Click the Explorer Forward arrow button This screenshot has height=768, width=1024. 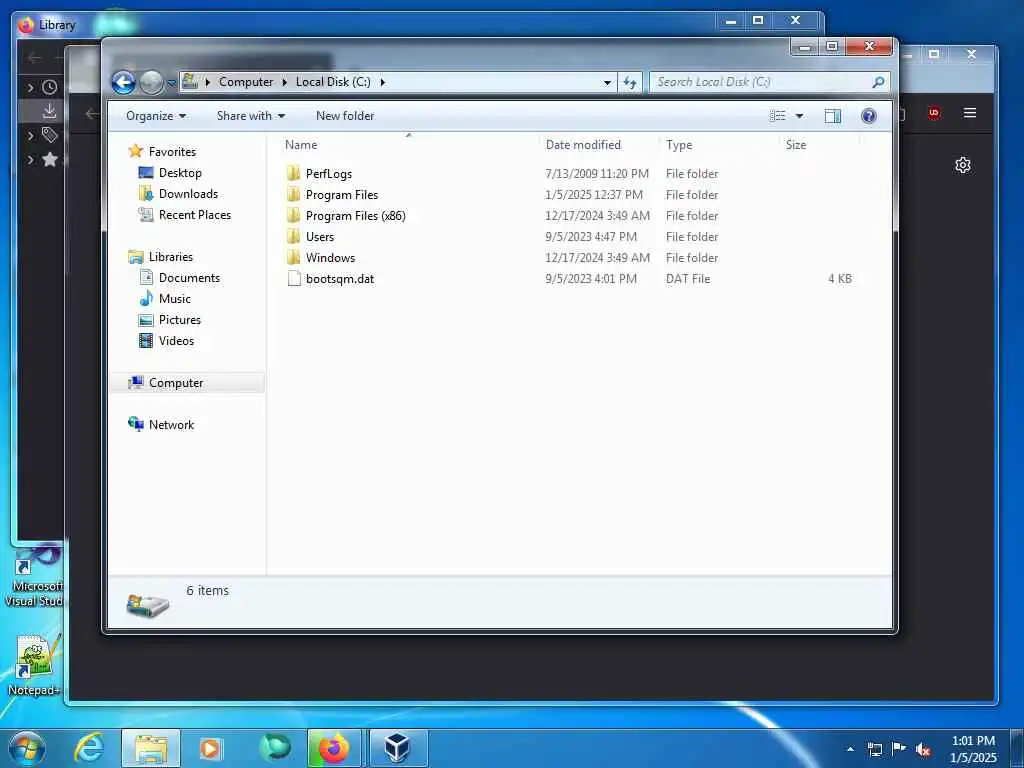(152, 82)
